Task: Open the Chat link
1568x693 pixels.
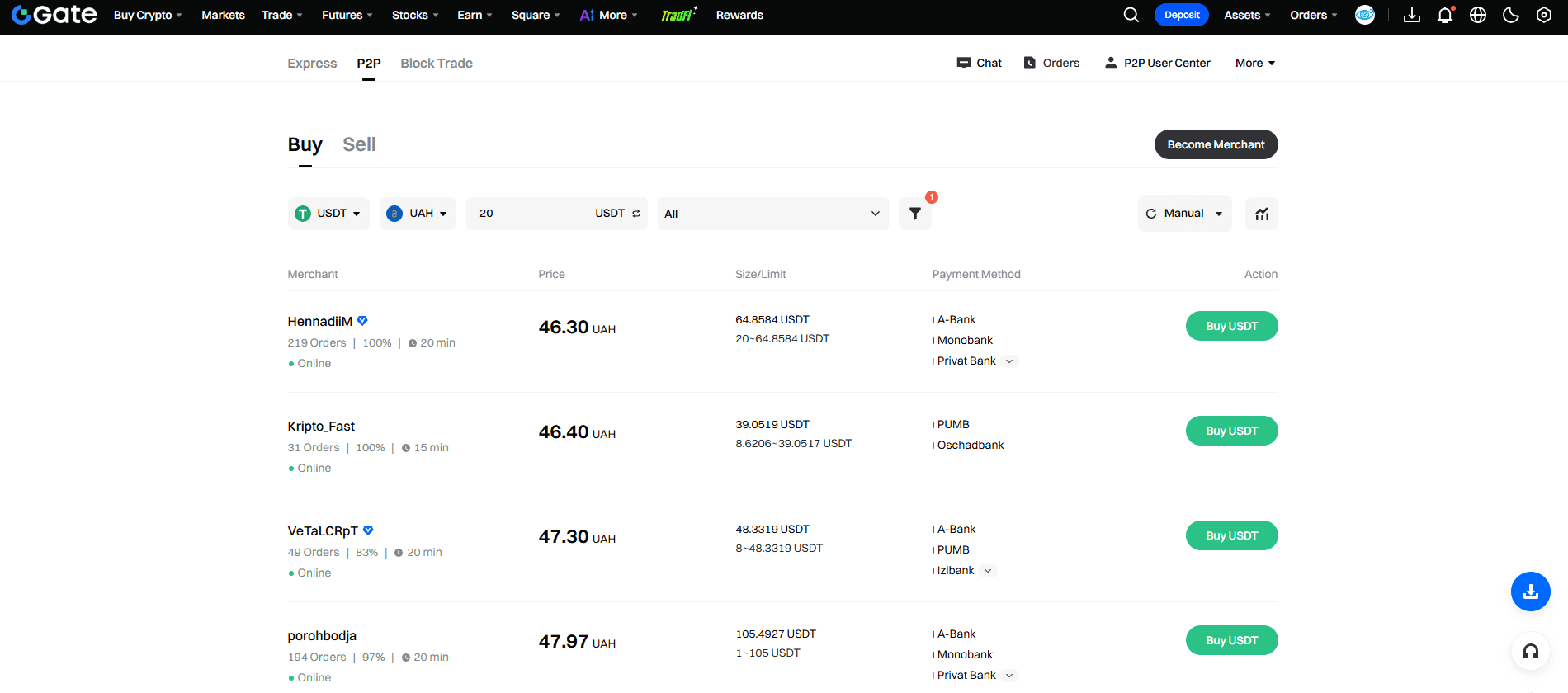Action: [x=979, y=63]
